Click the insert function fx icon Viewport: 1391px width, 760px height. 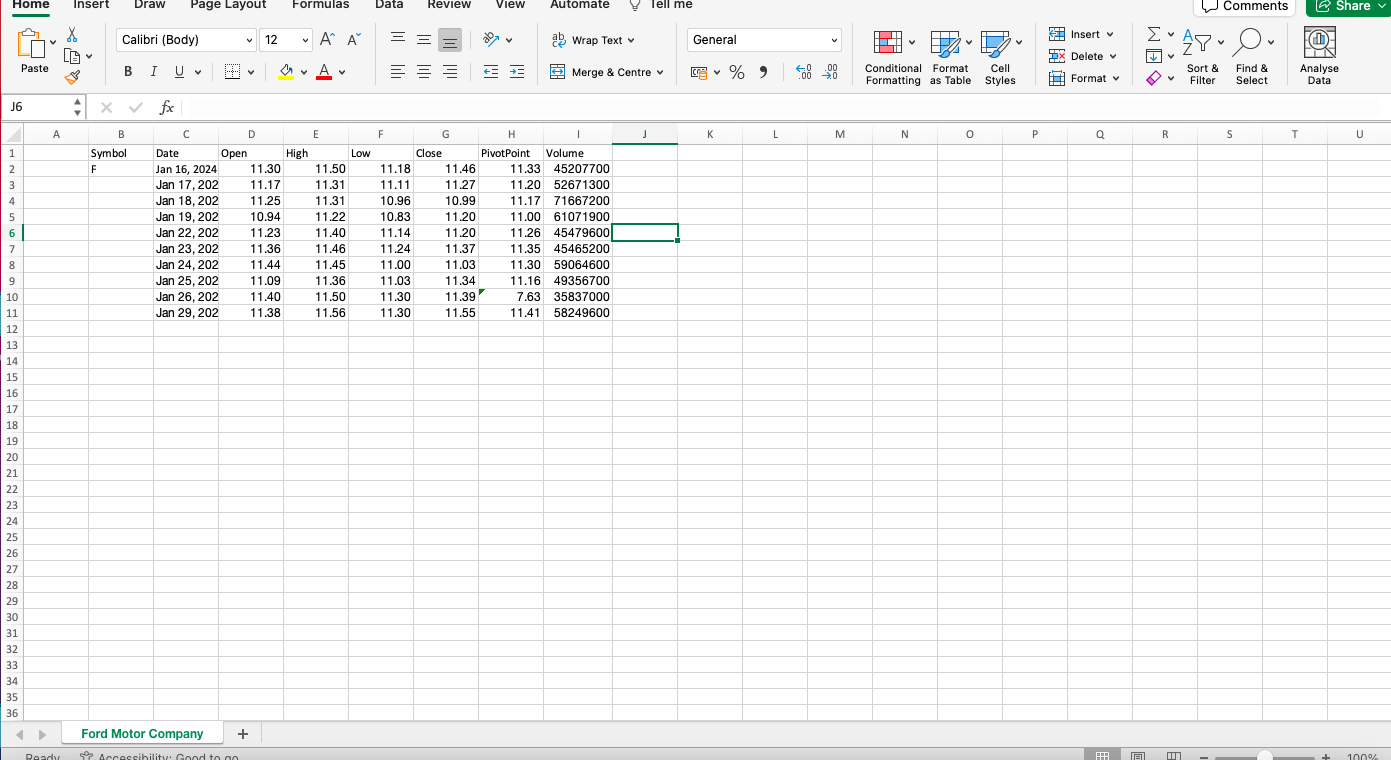coord(167,106)
